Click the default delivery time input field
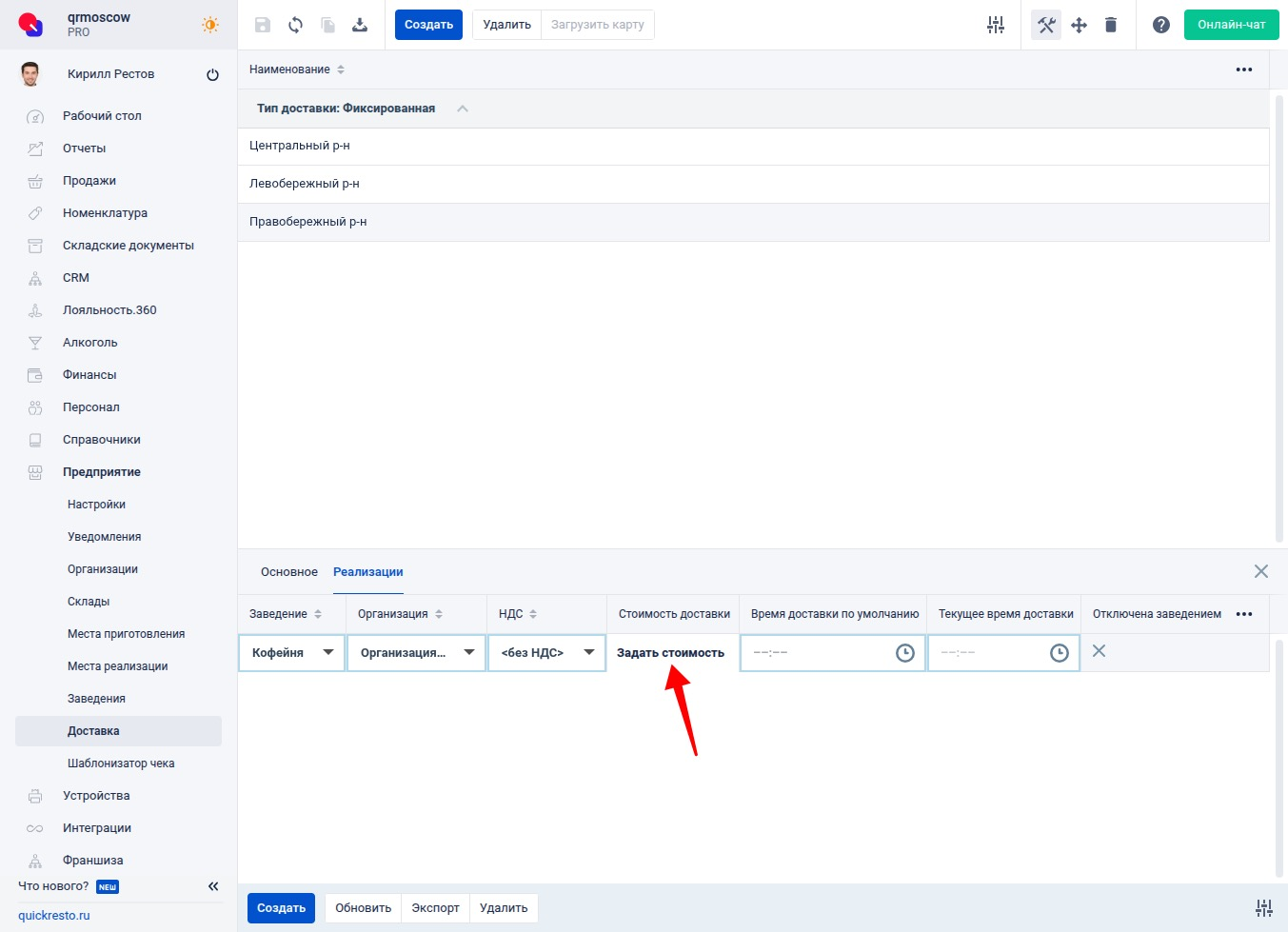This screenshot has width=1288, height=932. pos(819,653)
